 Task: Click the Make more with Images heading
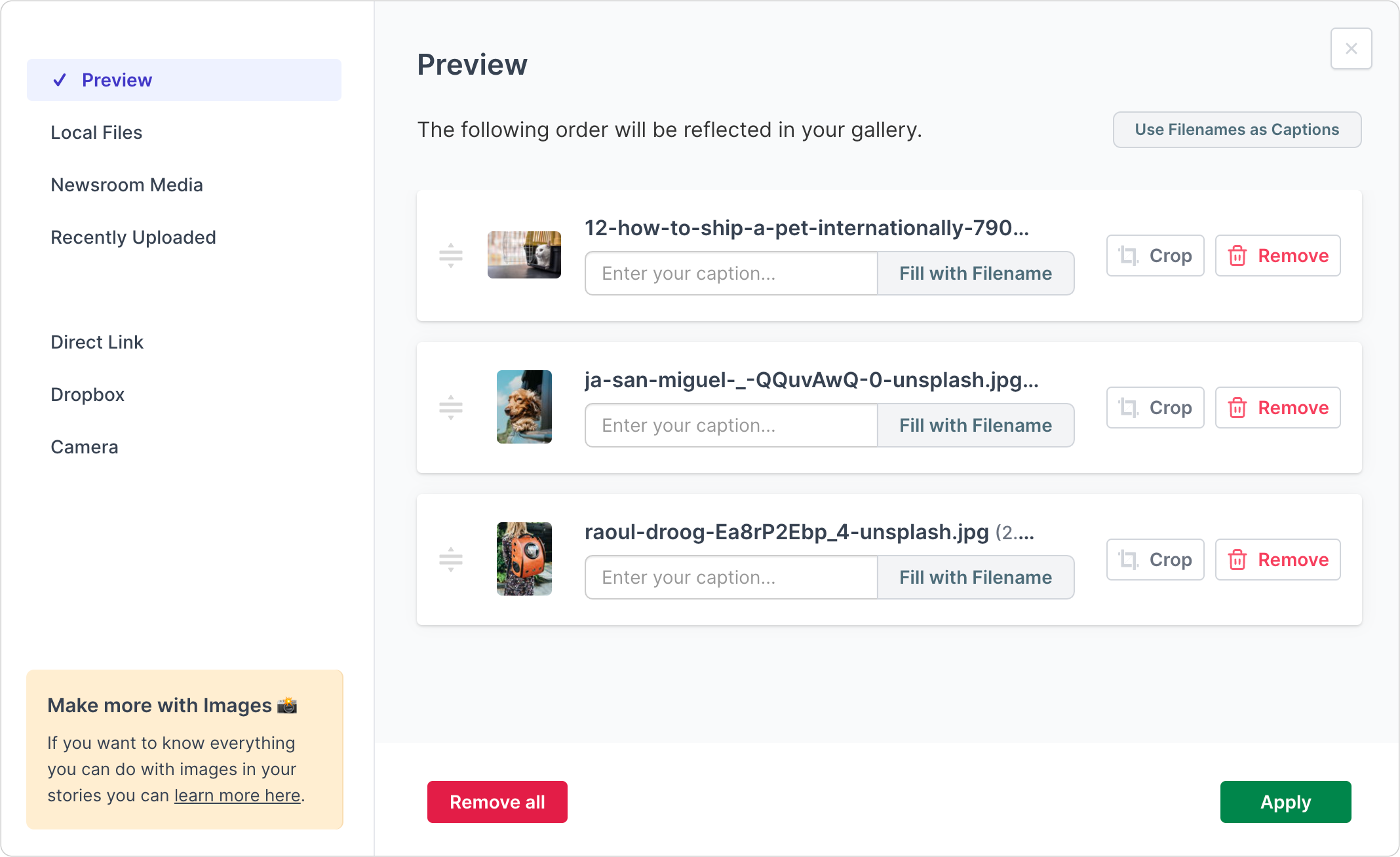[172, 705]
